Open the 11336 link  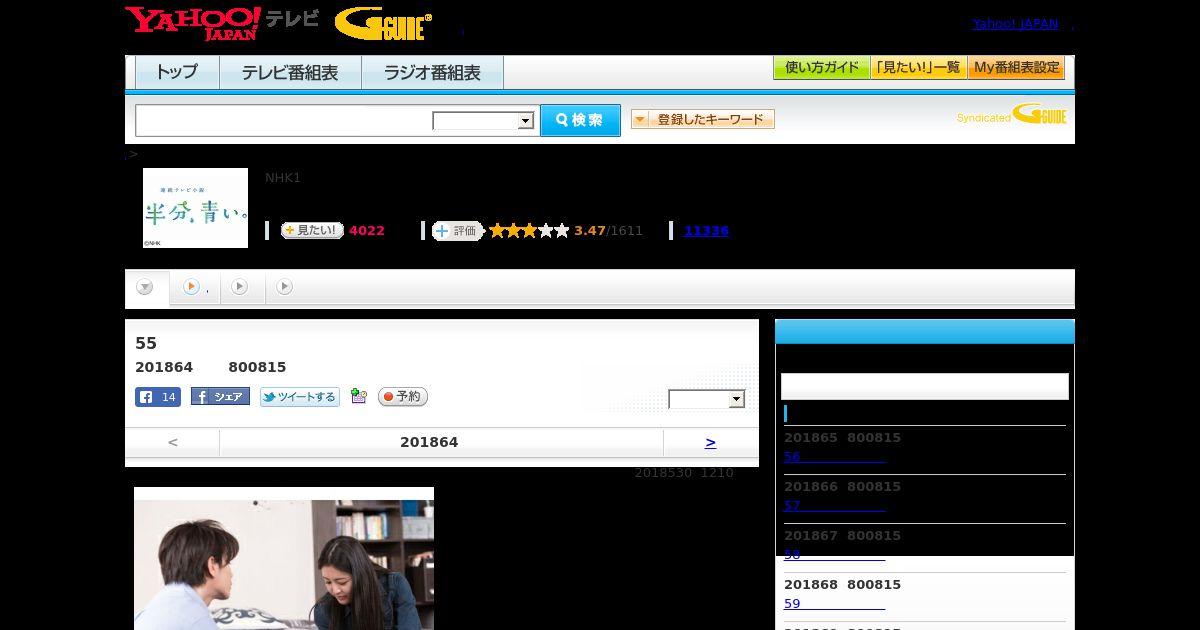point(706,231)
